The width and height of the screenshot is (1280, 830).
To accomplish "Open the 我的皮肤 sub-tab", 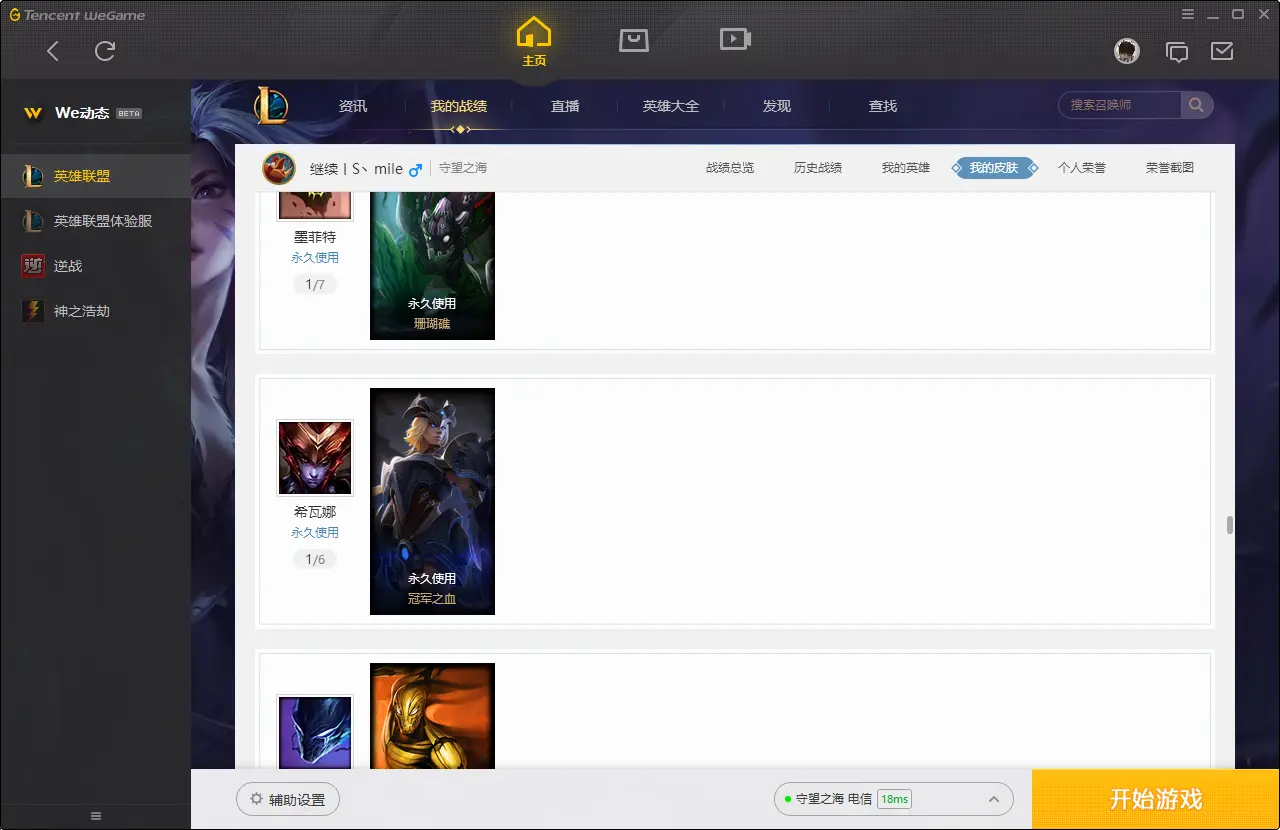I will 994,168.
